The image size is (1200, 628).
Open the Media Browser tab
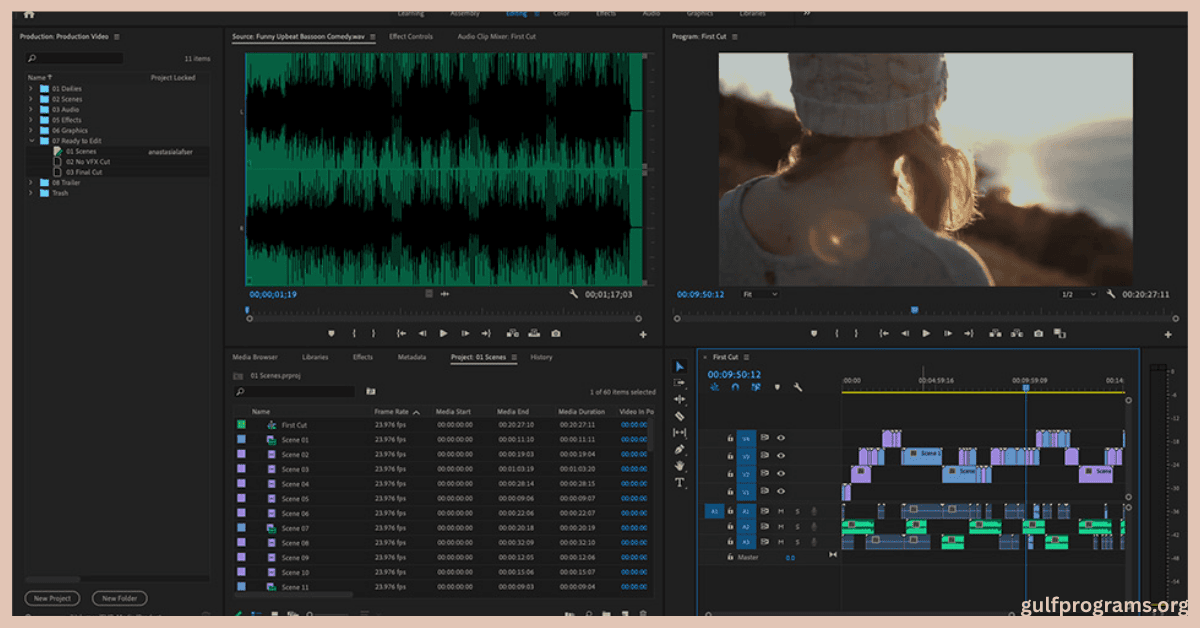tap(255, 357)
